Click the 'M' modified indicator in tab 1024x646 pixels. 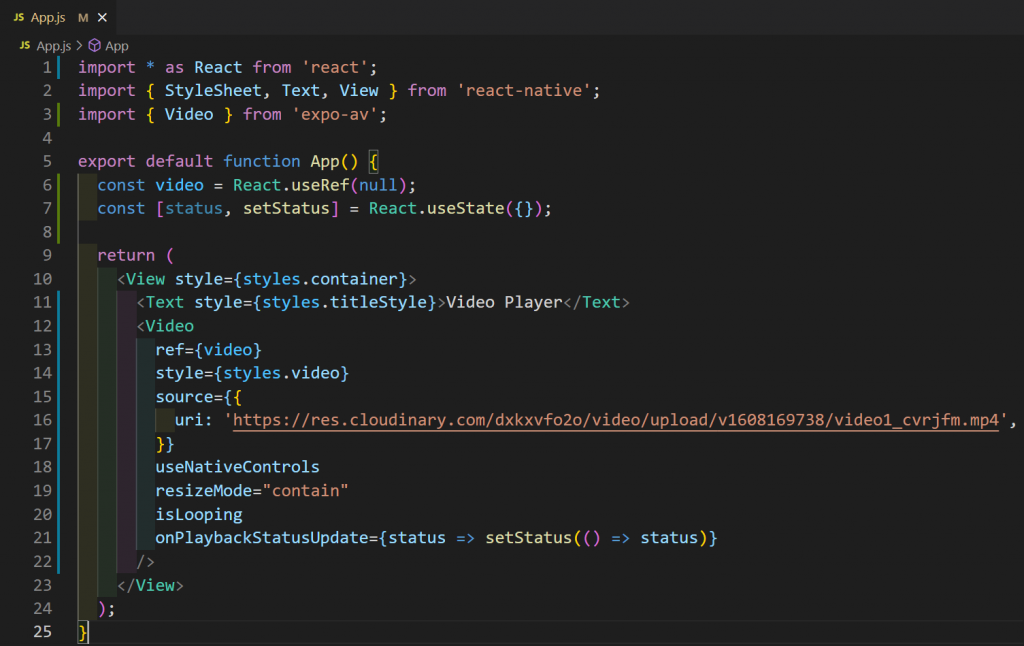click(83, 18)
